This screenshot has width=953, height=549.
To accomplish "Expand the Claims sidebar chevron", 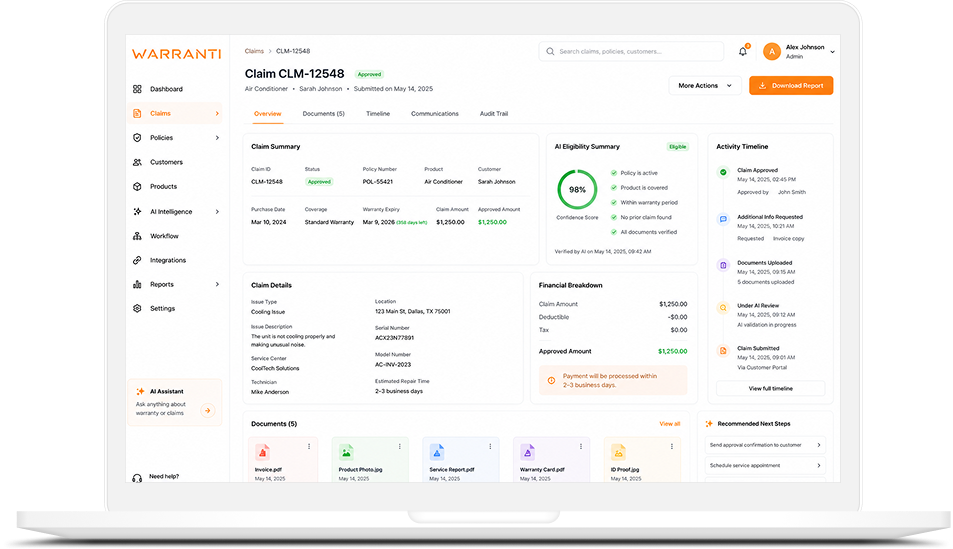I will (217, 114).
